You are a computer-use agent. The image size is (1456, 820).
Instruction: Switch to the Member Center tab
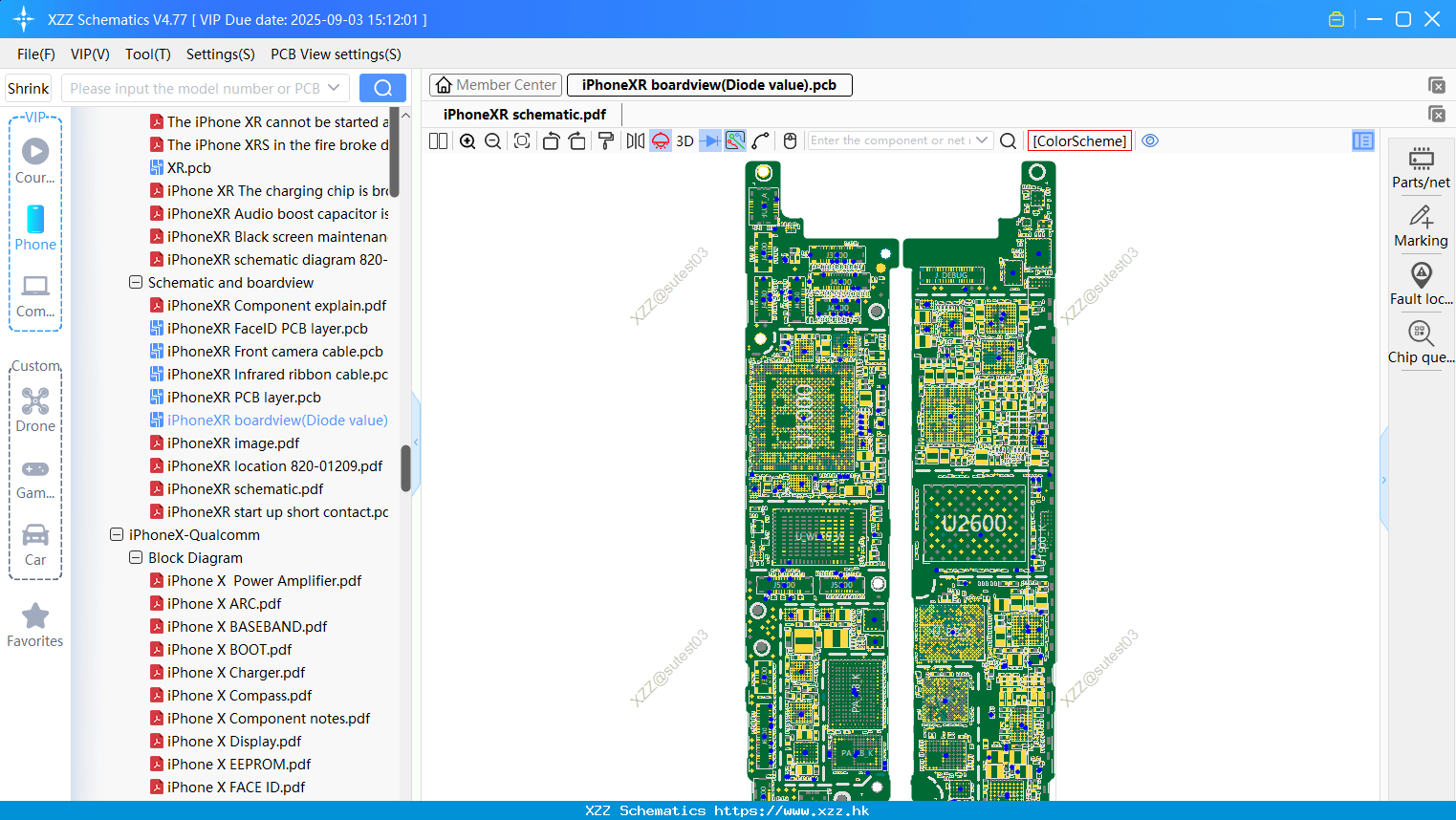point(495,85)
